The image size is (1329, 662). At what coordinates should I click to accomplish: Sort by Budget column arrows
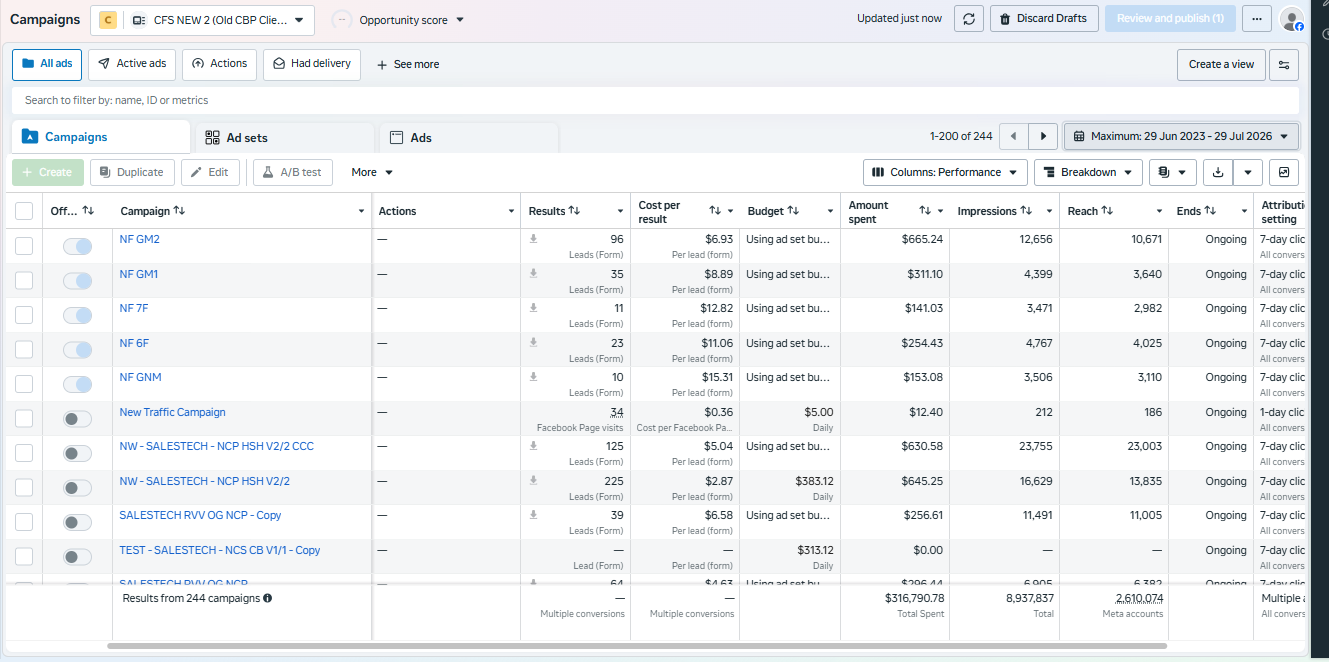pos(793,211)
